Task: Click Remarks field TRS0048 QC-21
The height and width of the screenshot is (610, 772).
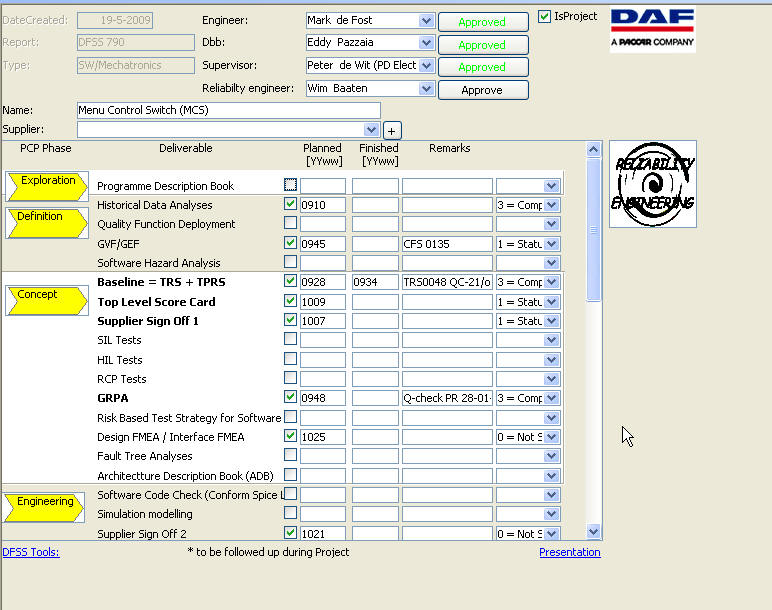Action: [x=447, y=282]
